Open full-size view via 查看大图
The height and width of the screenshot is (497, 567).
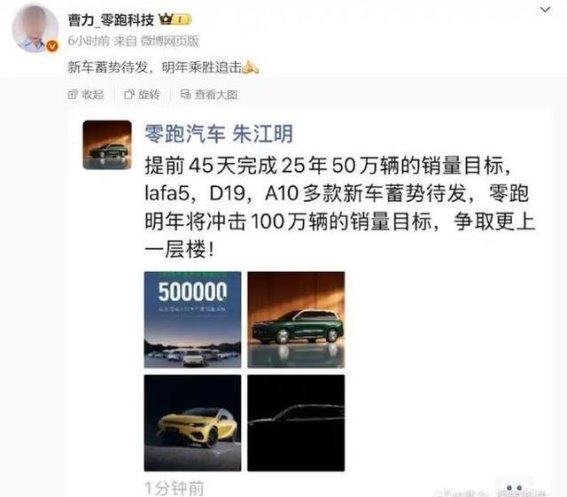pos(209,95)
